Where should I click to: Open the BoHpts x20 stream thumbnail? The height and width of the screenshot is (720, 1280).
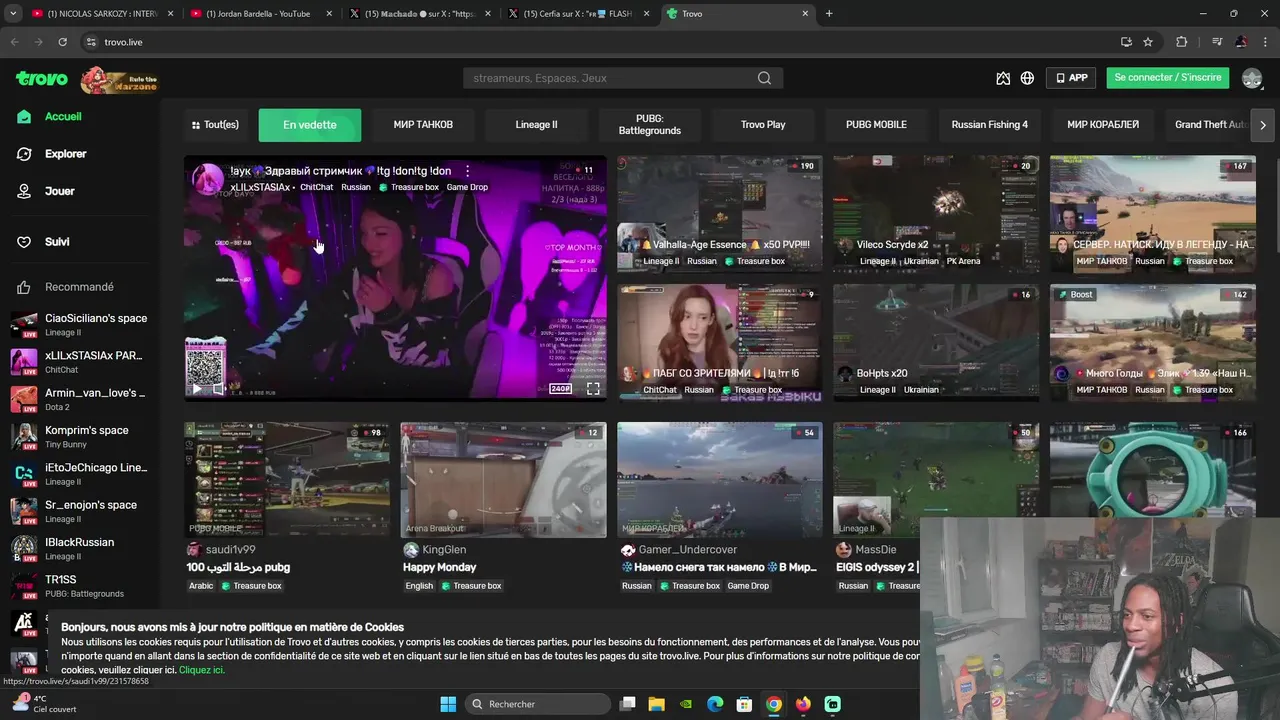[936, 342]
